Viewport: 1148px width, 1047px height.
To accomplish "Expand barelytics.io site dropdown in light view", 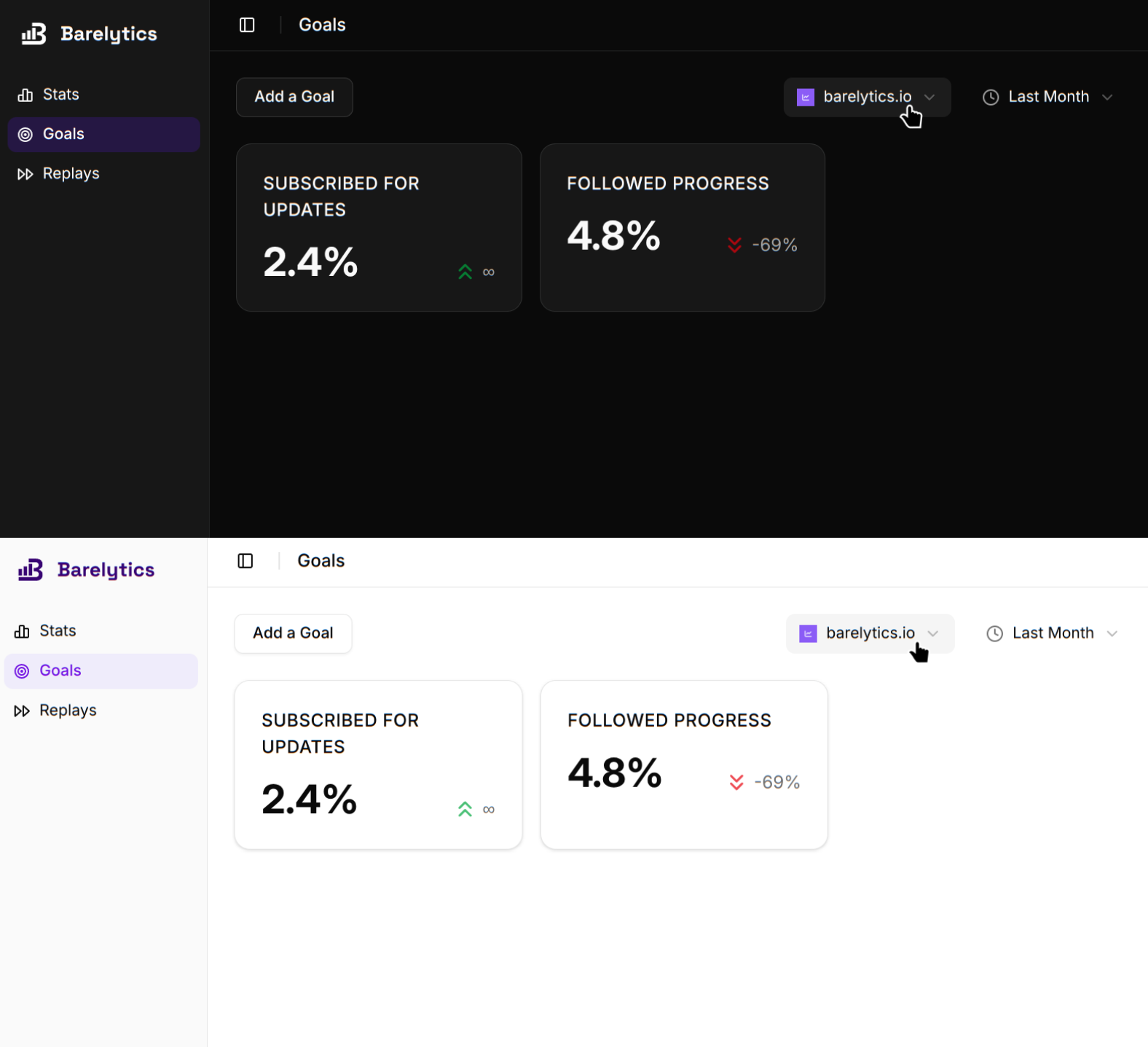I will pyautogui.click(x=870, y=633).
